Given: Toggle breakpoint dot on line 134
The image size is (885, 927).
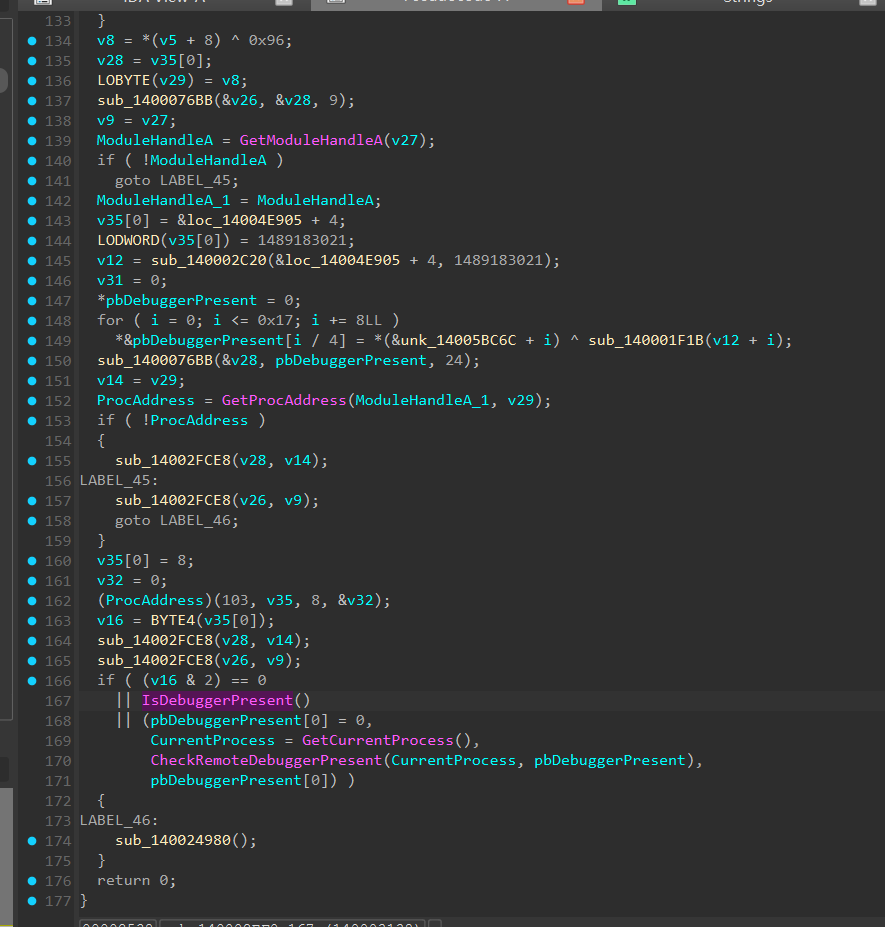Looking at the screenshot, I should click(32, 41).
